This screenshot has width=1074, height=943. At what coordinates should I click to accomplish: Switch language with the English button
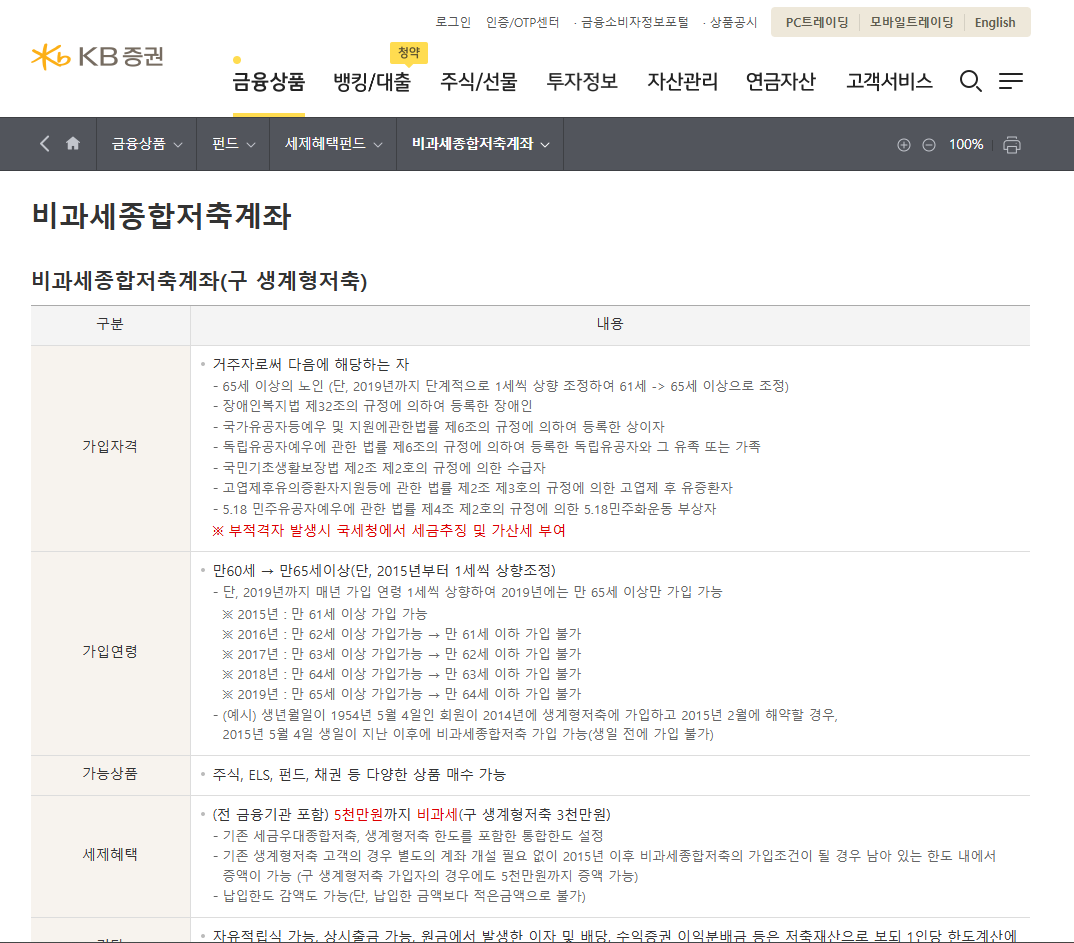(995, 22)
